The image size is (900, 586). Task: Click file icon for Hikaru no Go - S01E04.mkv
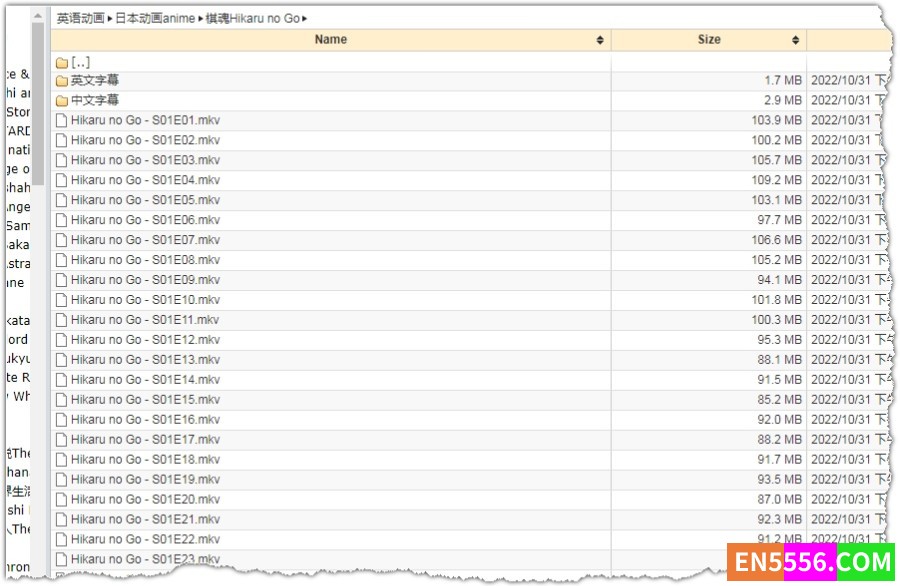tap(61, 180)
